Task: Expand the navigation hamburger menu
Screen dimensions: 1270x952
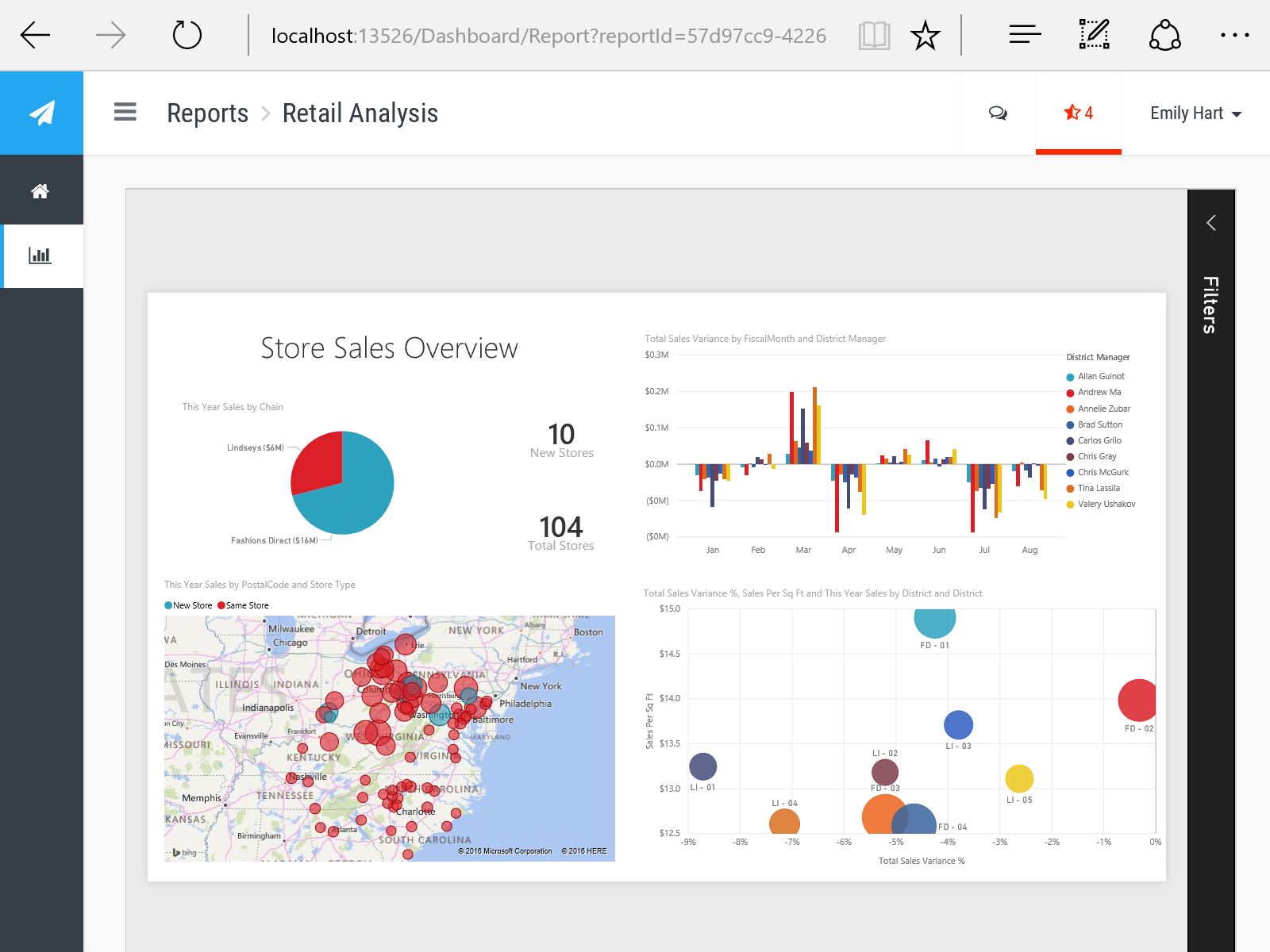Action: (x=125, y=113)
